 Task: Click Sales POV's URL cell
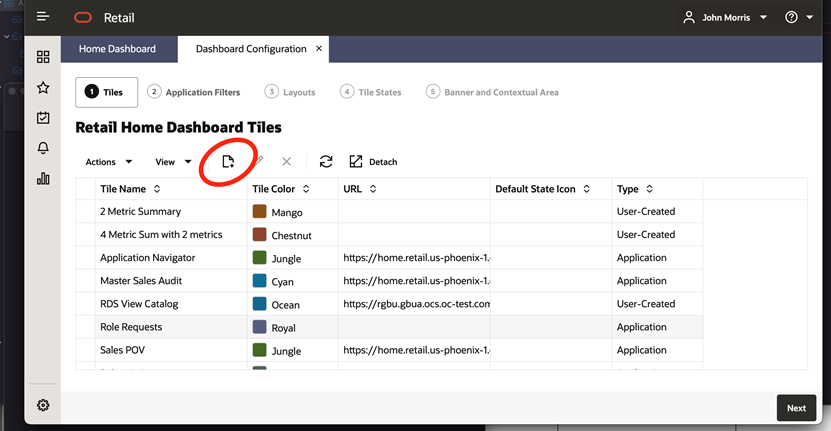point(414,350)
